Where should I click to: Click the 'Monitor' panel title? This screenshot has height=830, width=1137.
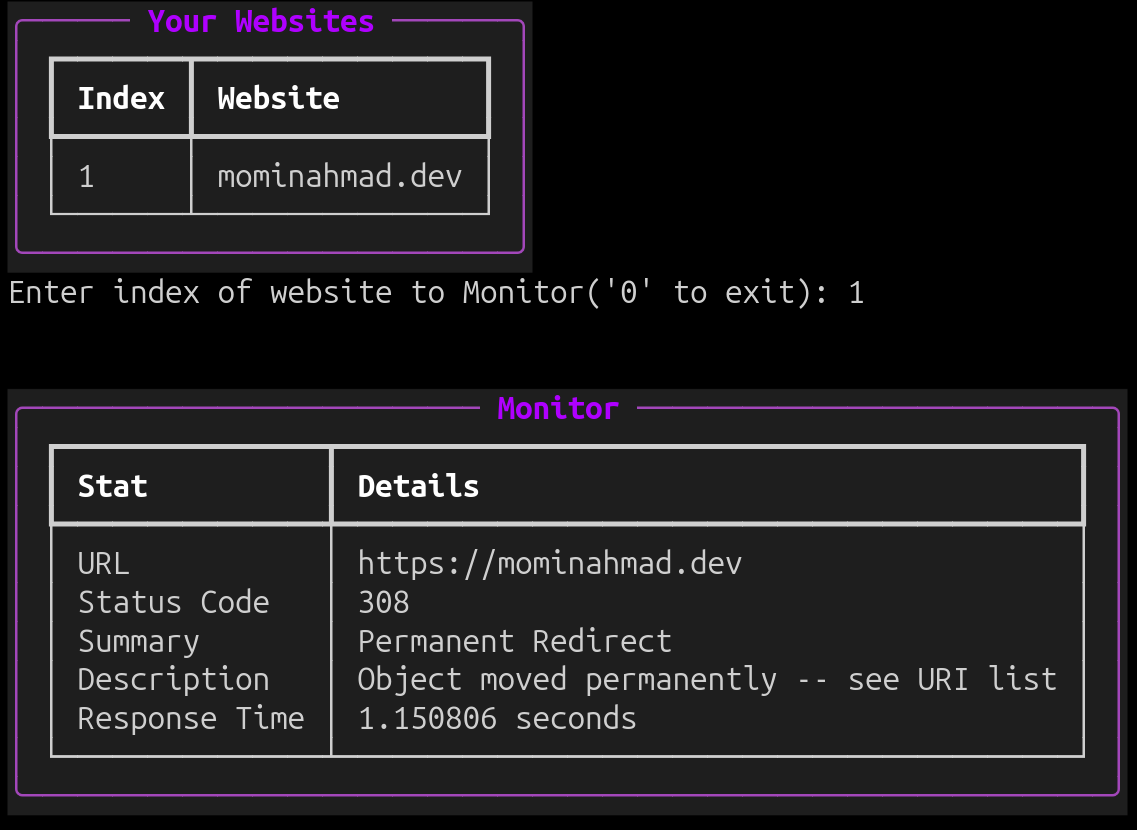tap(558, 408)
